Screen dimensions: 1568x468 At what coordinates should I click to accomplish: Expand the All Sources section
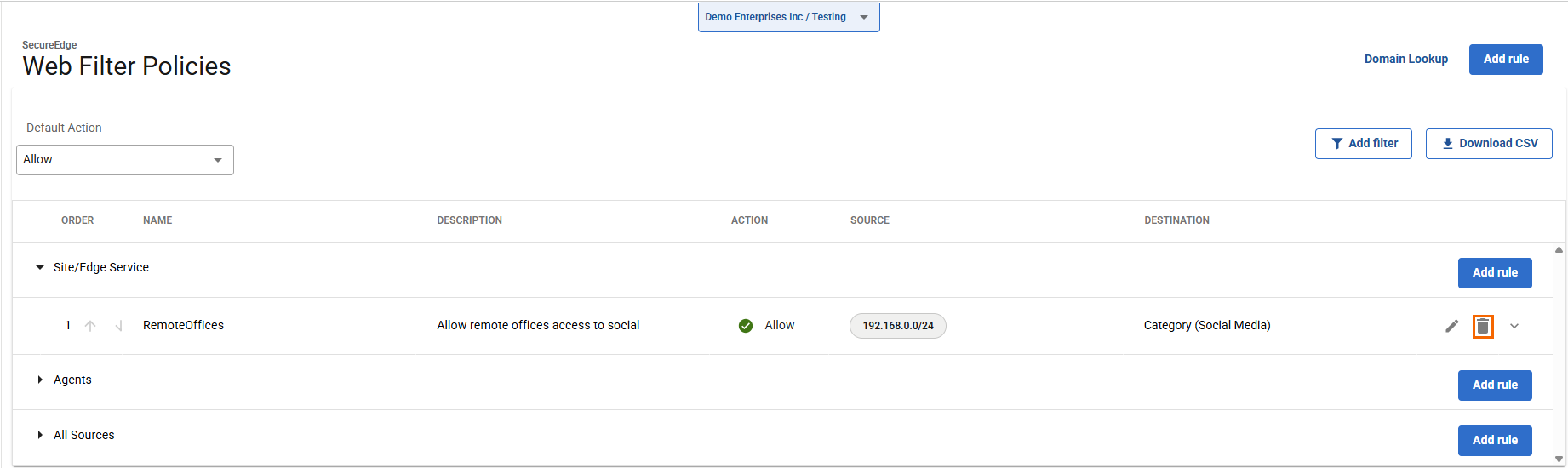click(40, 435)
